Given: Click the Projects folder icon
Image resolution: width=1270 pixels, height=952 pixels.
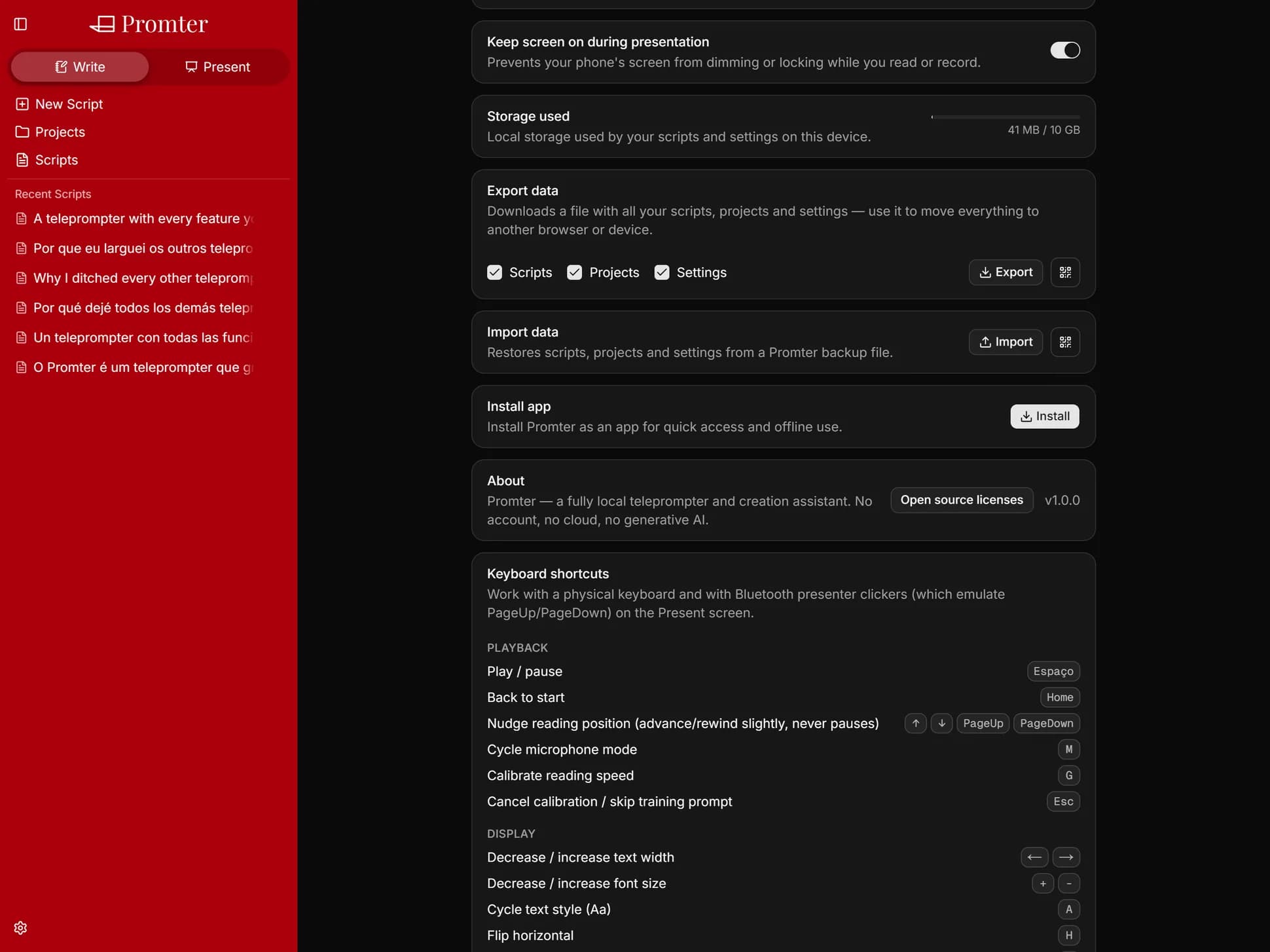Looking at the screenshot, I should (x=22, y=132).
